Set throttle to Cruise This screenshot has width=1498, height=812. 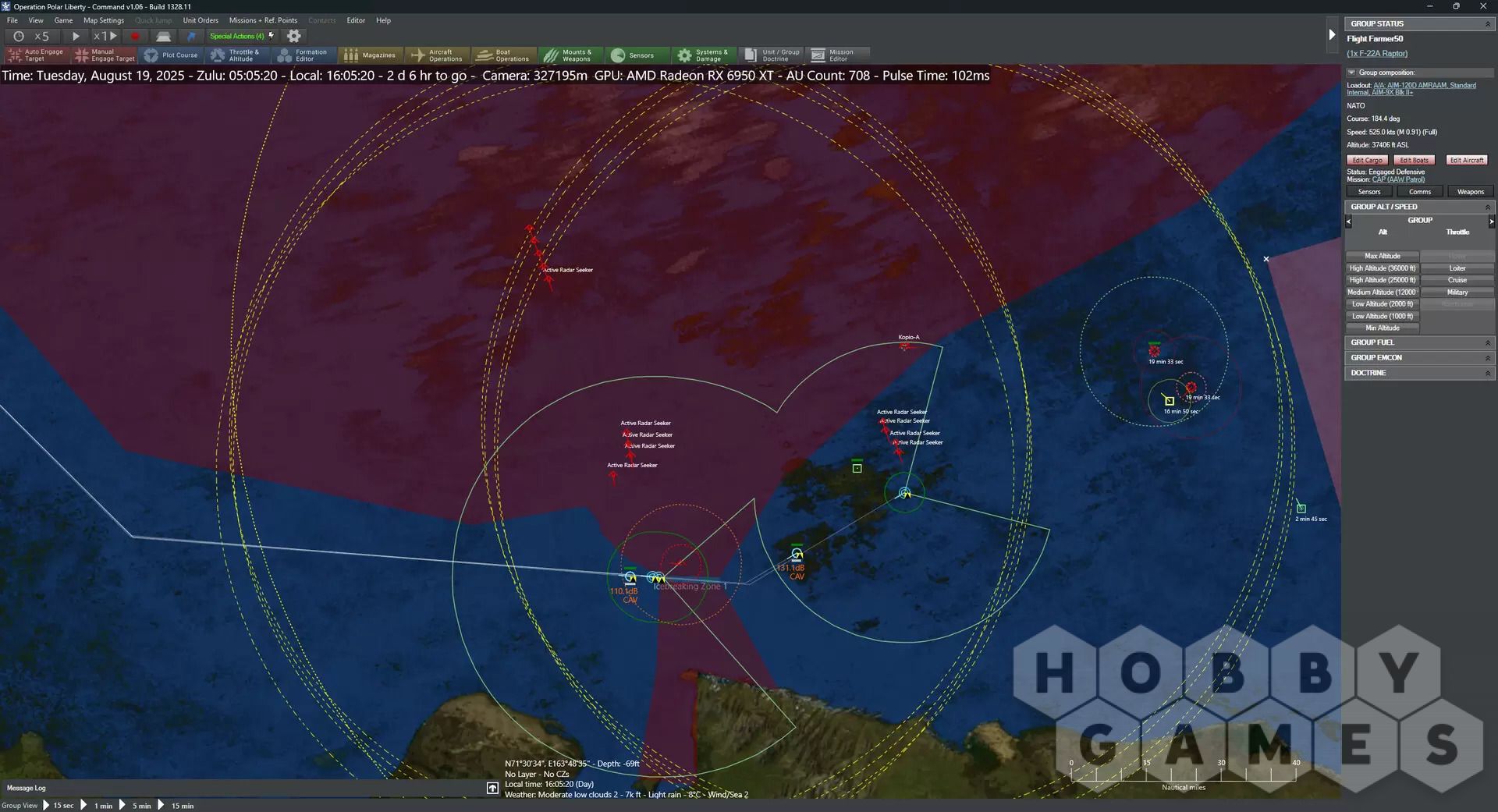pos(1457,280)
